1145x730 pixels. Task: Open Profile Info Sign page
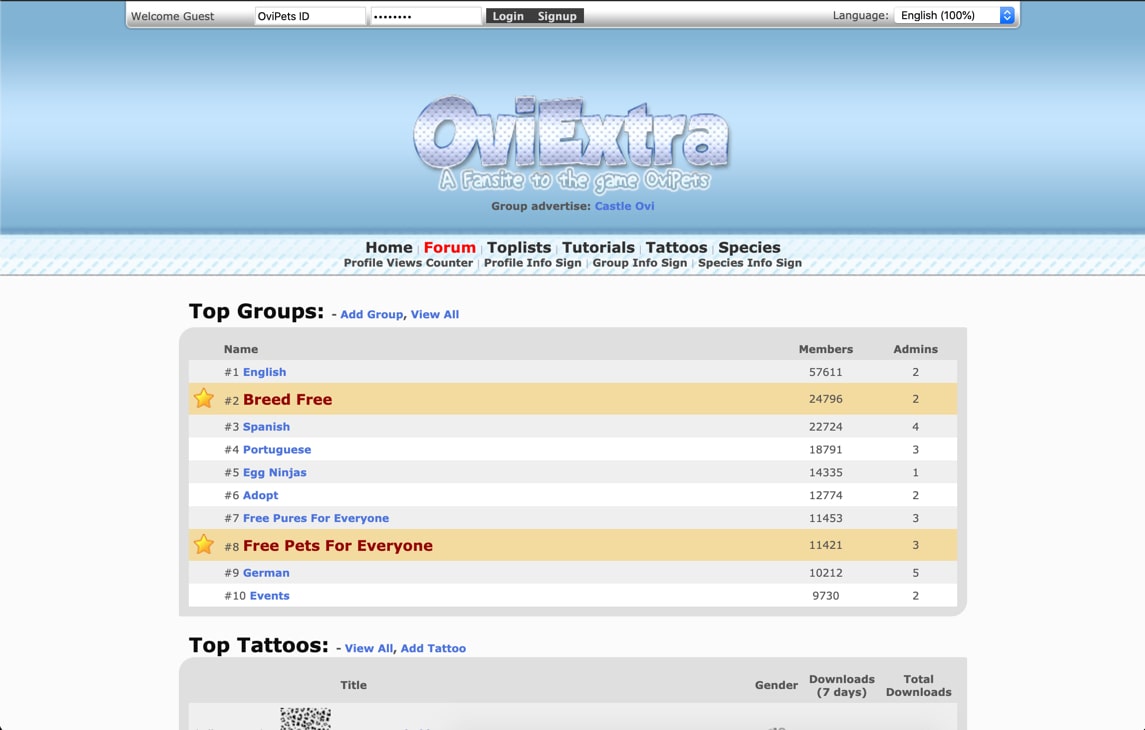532,263
